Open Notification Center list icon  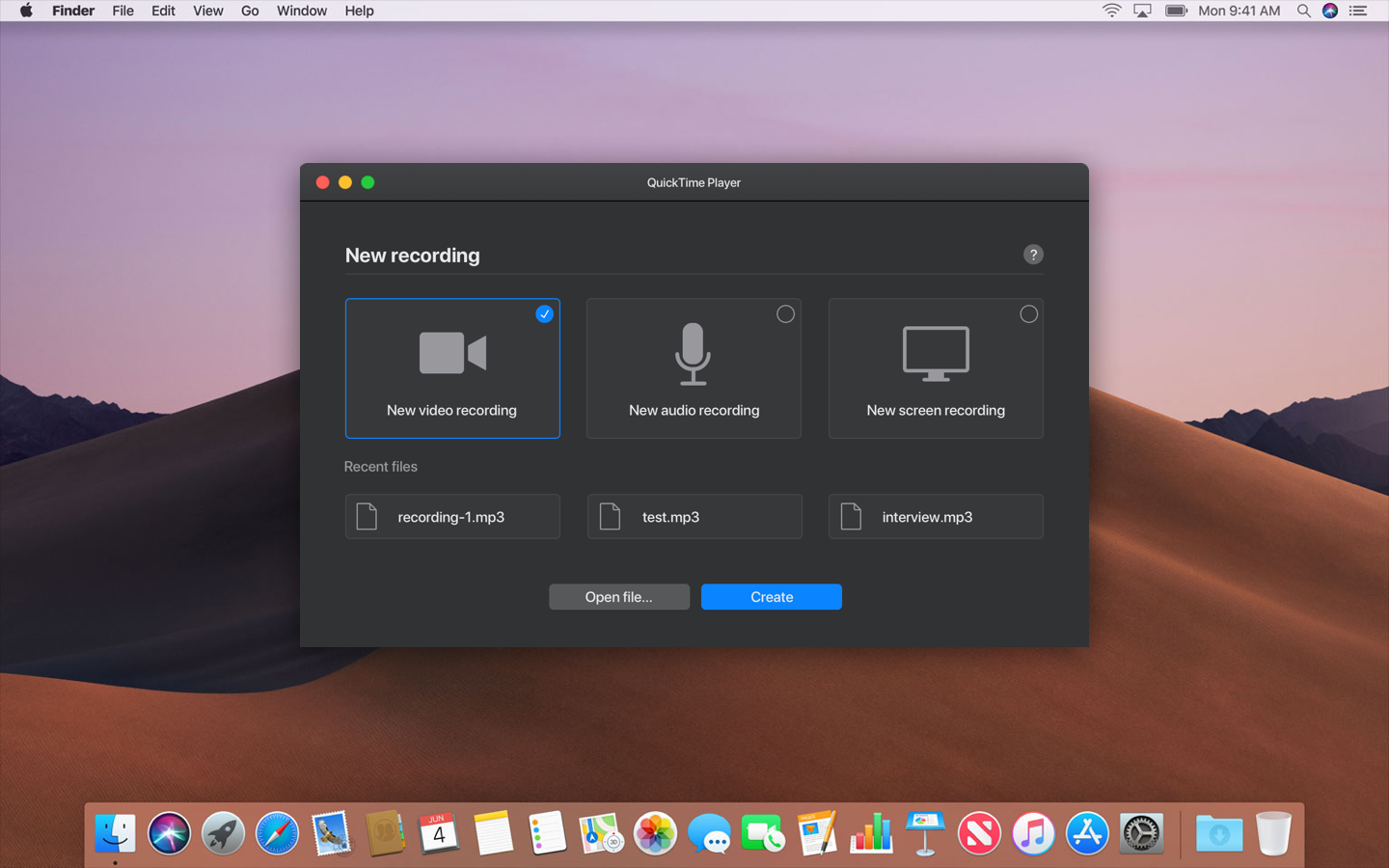tap(1358, 11)
